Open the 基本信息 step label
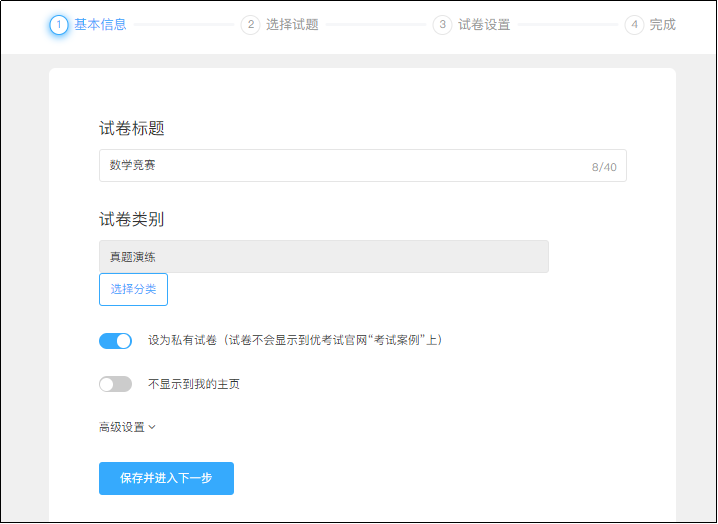Image resolution: width=718 pixels, height=524 pixels. click(x=100, y=25)
